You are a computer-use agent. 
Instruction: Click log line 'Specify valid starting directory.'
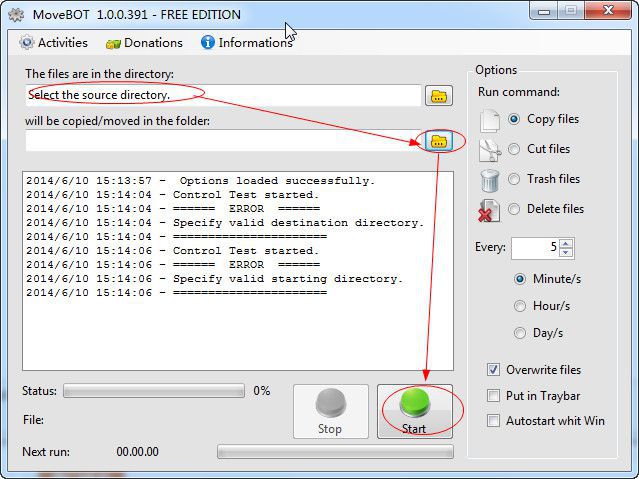coord(214,279)
